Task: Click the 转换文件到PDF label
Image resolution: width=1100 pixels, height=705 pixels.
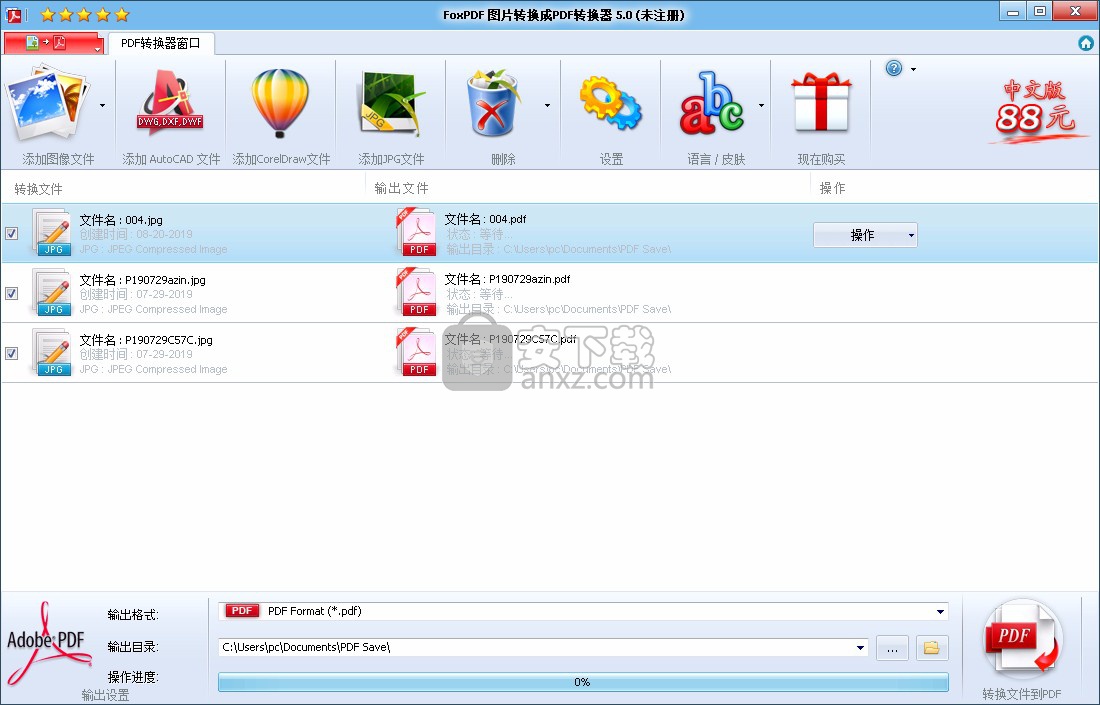Action: [1022, 694]
